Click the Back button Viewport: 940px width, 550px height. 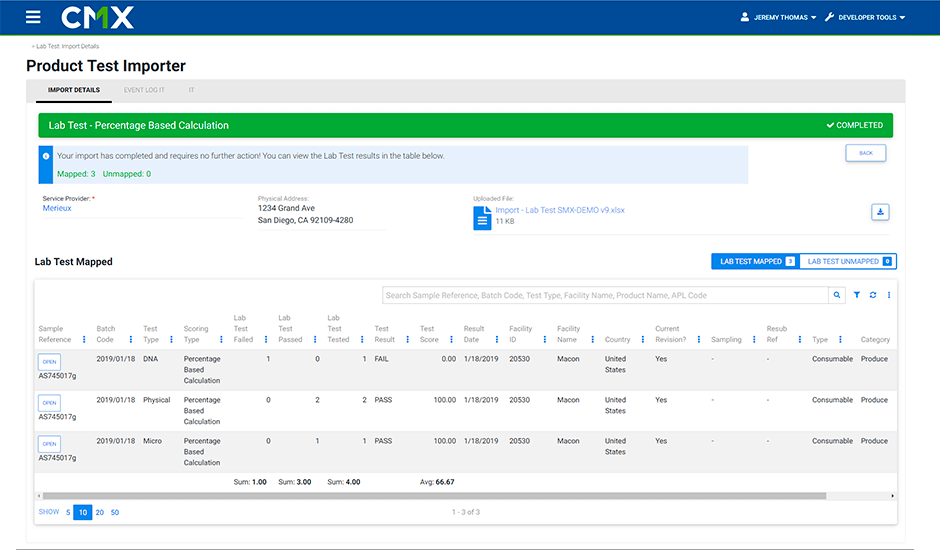(866, 153)
